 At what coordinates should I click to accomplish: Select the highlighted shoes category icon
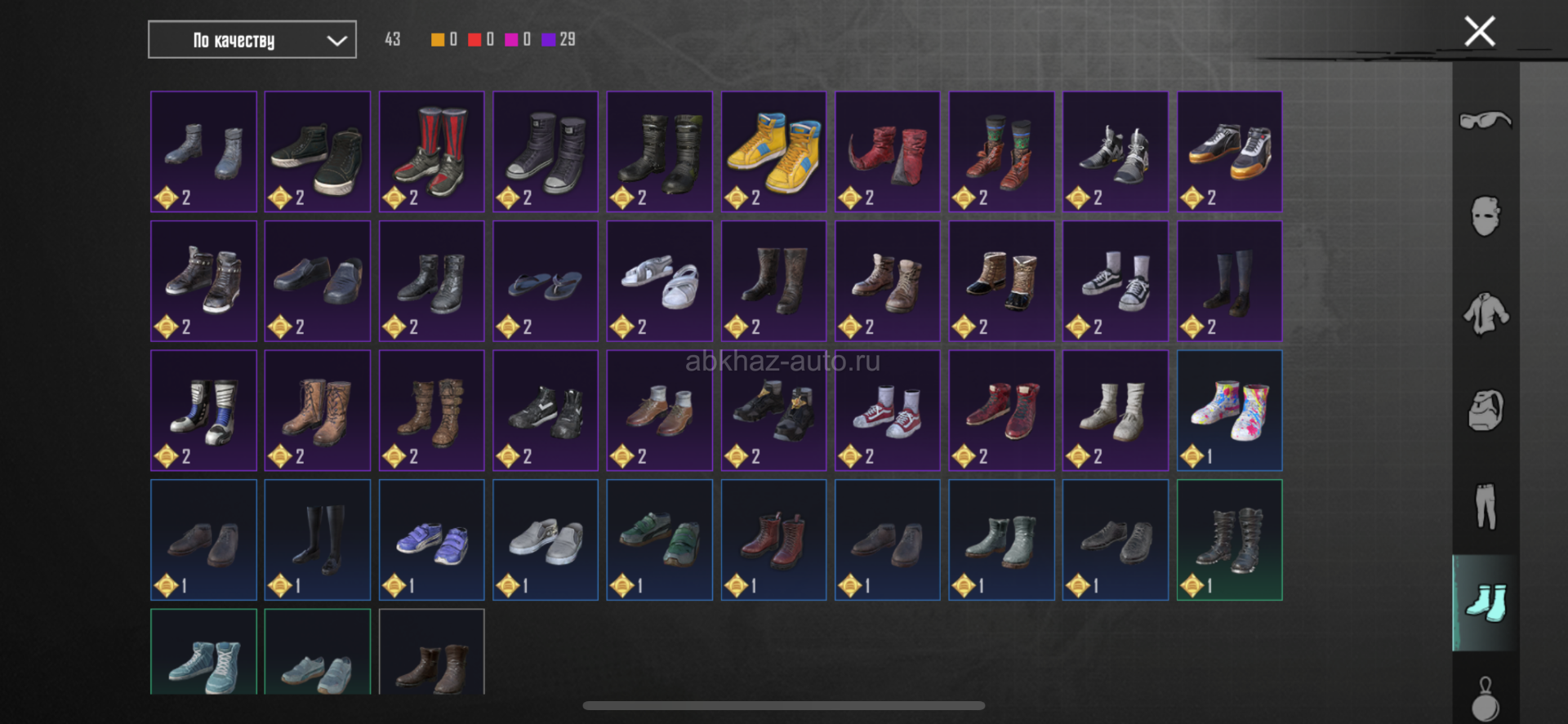click(x=1486, y=602)
